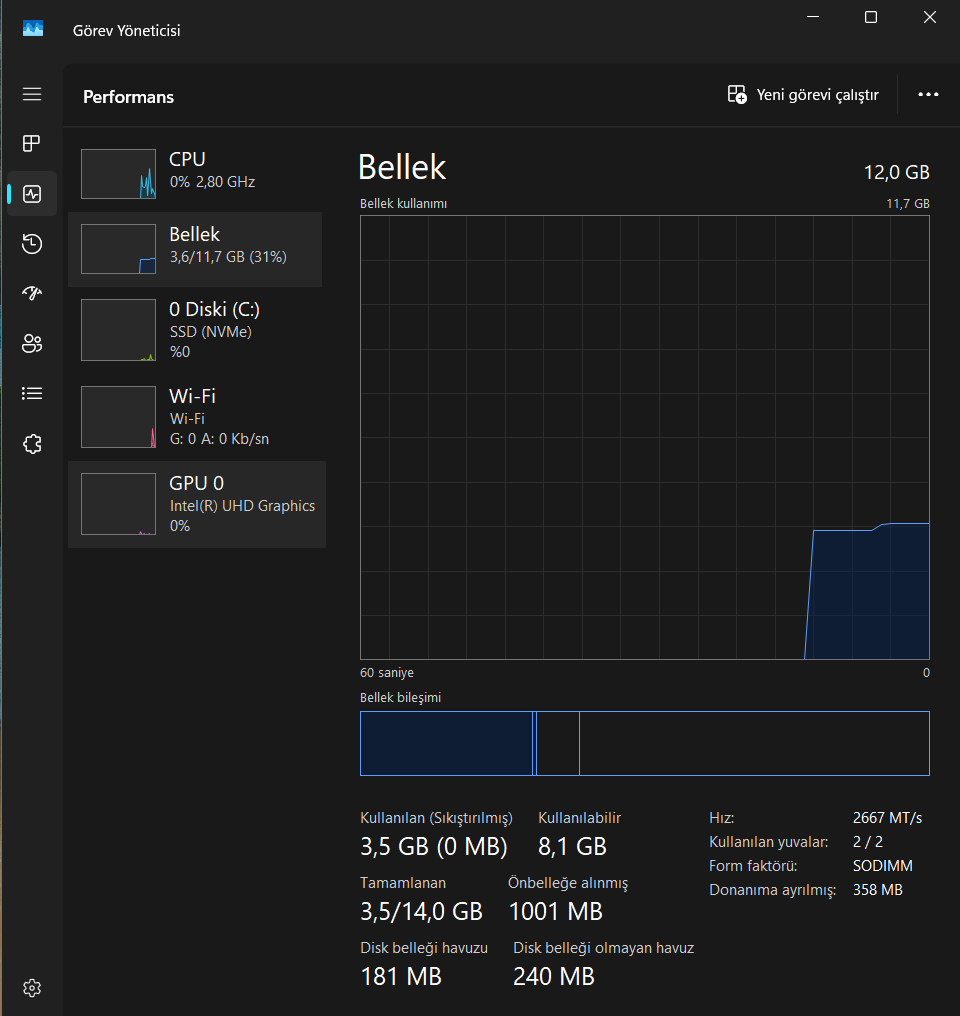Select the CPU performance item
960x1016 pixels.
[195, 174]
